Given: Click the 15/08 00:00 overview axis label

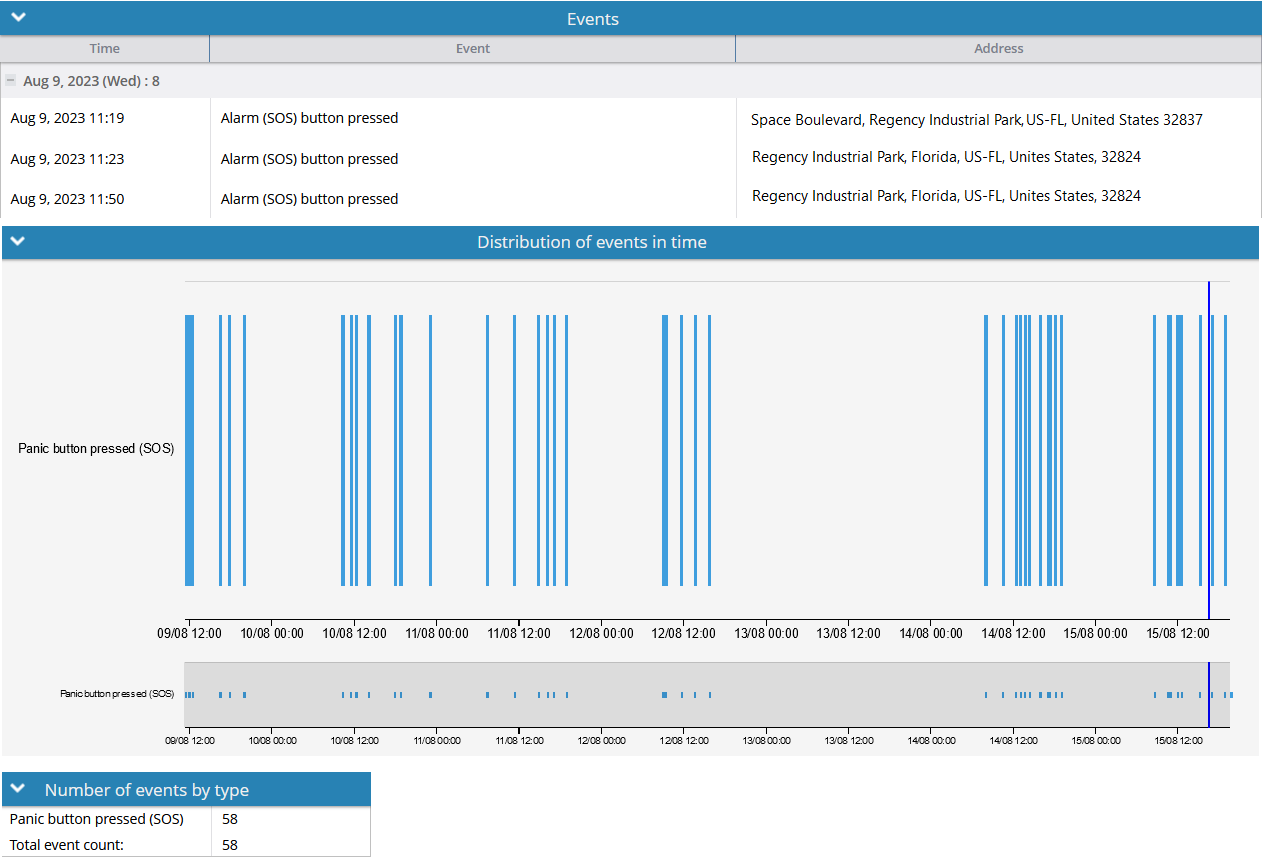Looking at the screenshot, I should point(1096,741).
